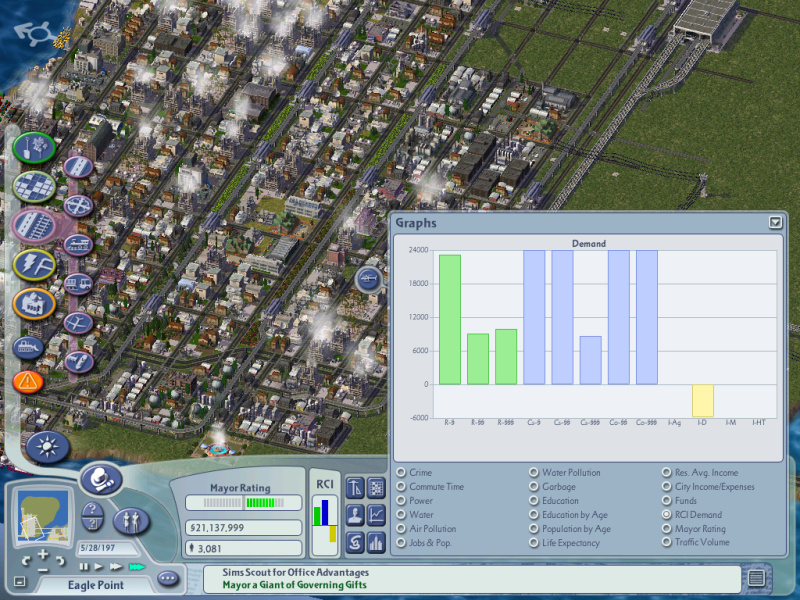Set simulation to fastest green triple-arrow speed
This screenshot has height=600, width=800.
(x=137, y=567)
